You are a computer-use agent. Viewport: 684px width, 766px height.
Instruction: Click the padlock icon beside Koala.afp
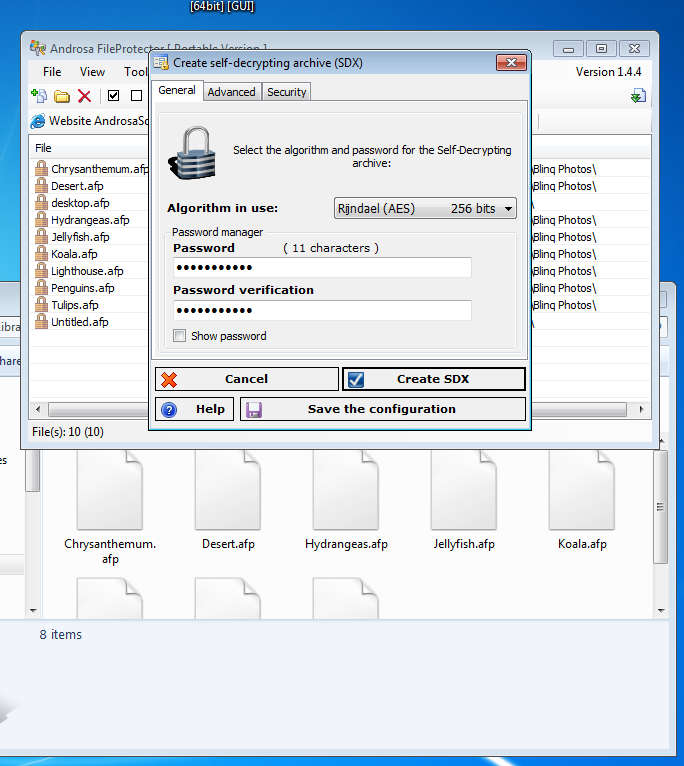coord(42,254)
